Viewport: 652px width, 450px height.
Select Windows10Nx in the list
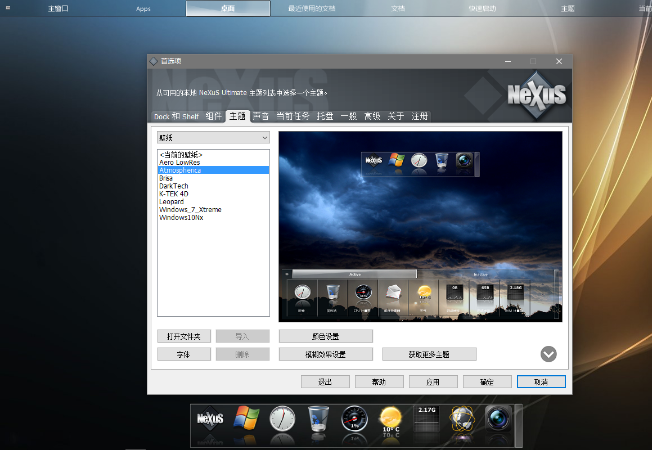(213, 218)
